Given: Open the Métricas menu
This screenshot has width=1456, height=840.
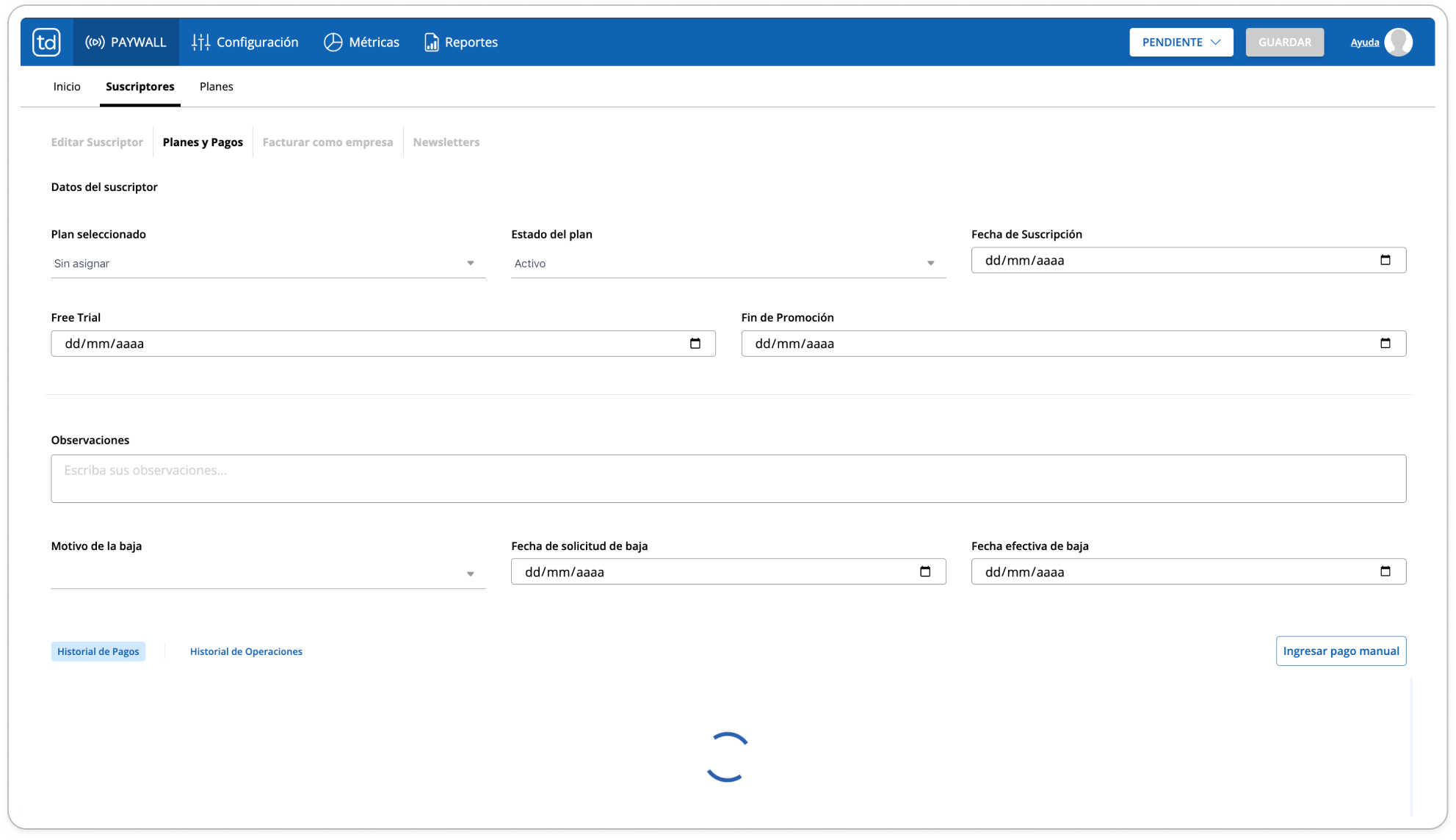Looking at the screenshot, I should (362, 42).
